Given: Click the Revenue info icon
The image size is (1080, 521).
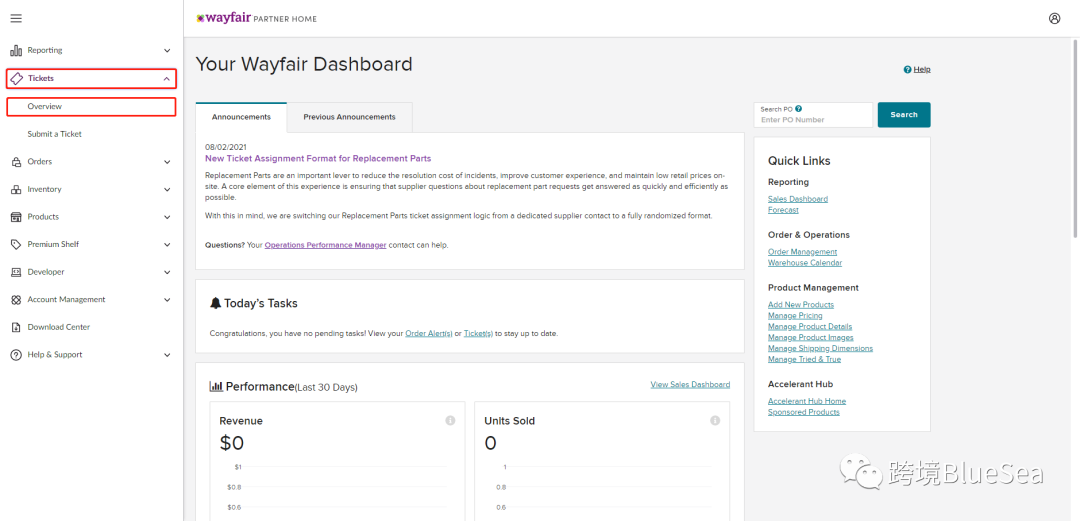Looking at the screenshot, I should (x=450, y=420).
